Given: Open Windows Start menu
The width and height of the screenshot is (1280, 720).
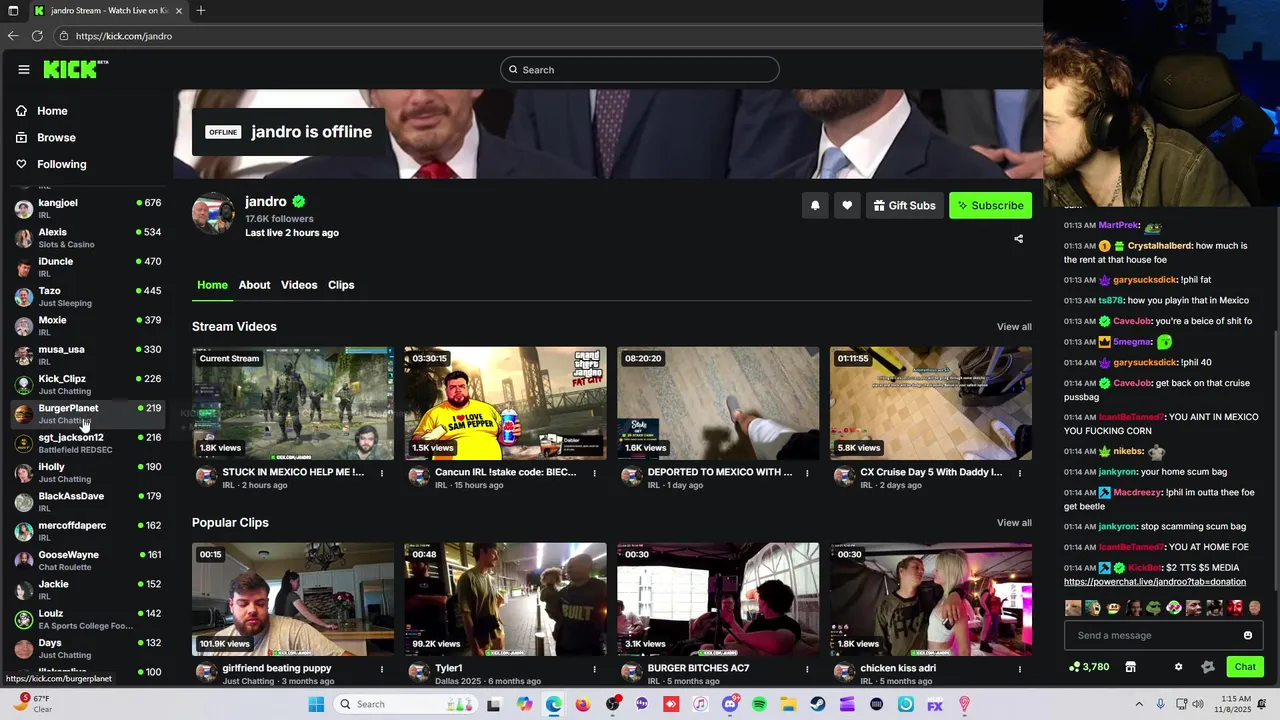Looking at the screenshot, I should [x=316, y=704].
